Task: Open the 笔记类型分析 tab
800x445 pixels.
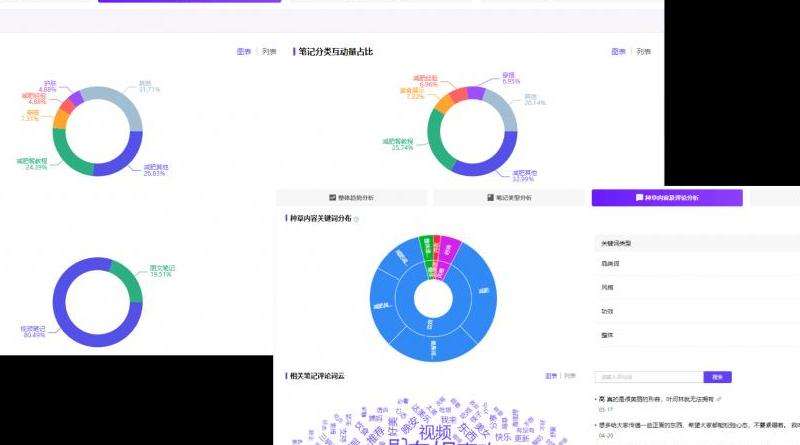Action: coord(509,198)
